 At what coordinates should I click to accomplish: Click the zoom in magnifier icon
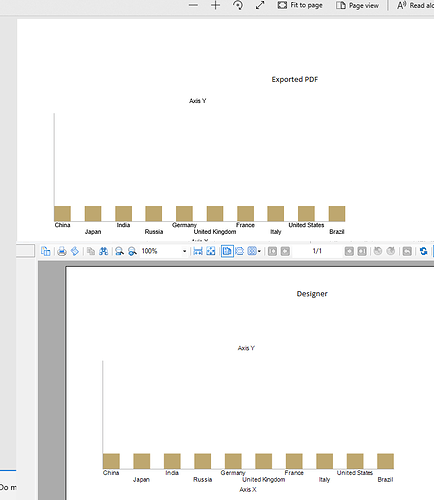pyautogui.click(x=119, y=251)
